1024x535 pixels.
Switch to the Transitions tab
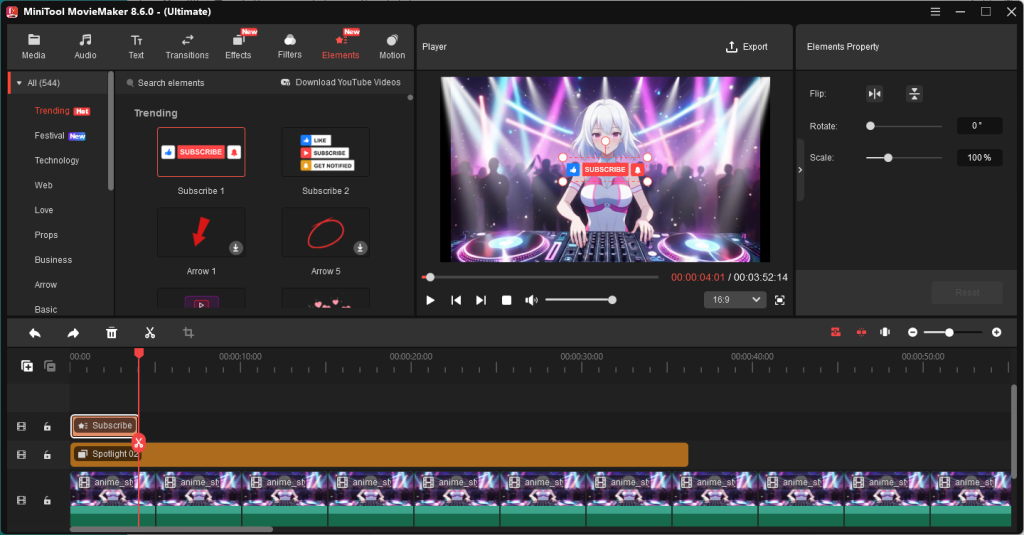(187, 46)
